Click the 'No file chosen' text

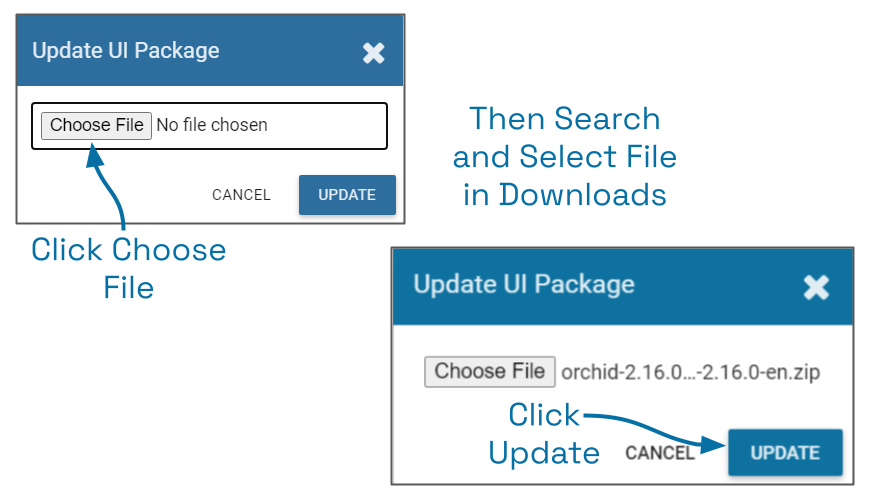click(x=212, y=126)
